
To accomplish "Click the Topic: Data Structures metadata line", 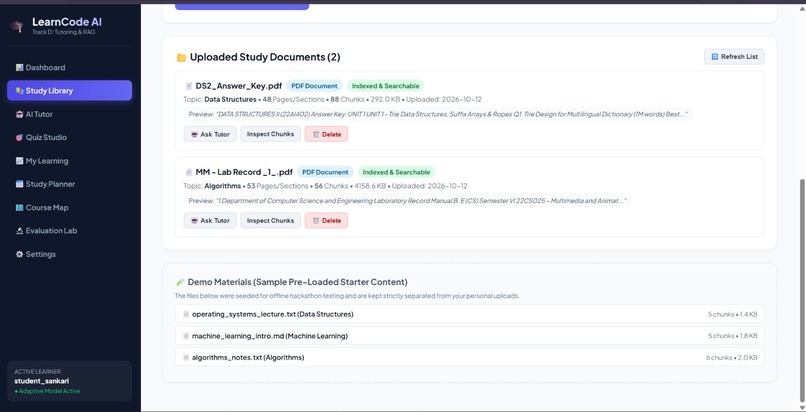I will 333,99.
